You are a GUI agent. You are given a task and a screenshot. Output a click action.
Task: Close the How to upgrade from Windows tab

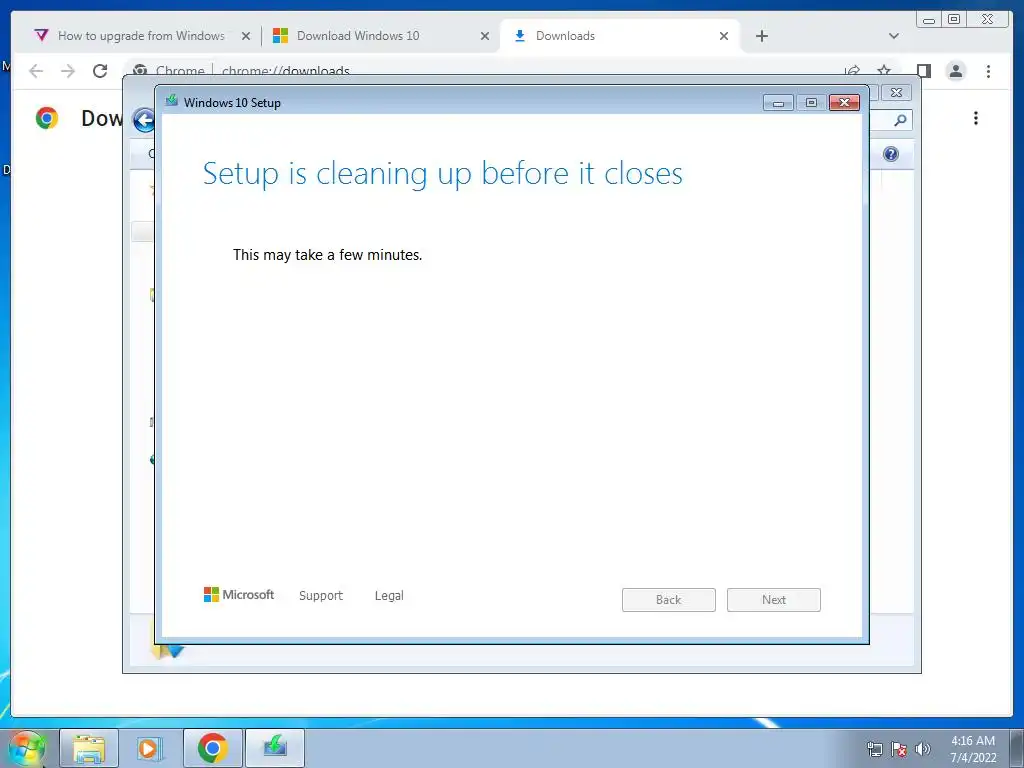246,36
